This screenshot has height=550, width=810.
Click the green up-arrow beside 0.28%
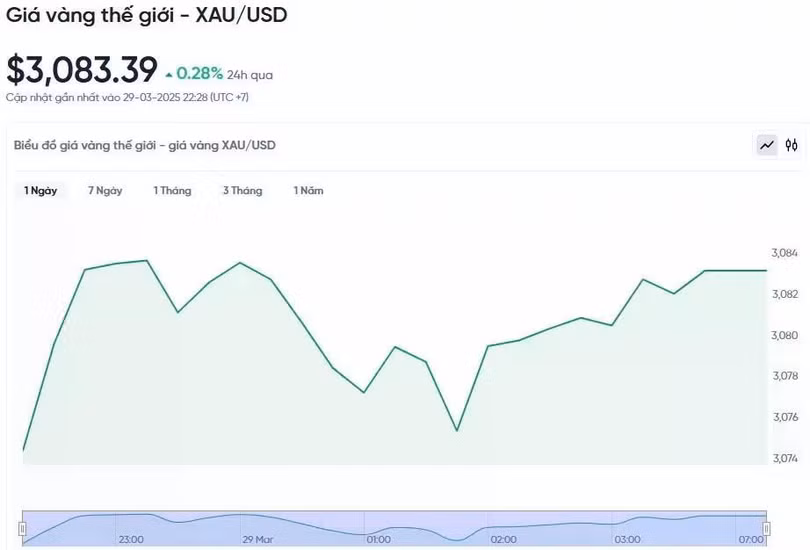[169, 74]
